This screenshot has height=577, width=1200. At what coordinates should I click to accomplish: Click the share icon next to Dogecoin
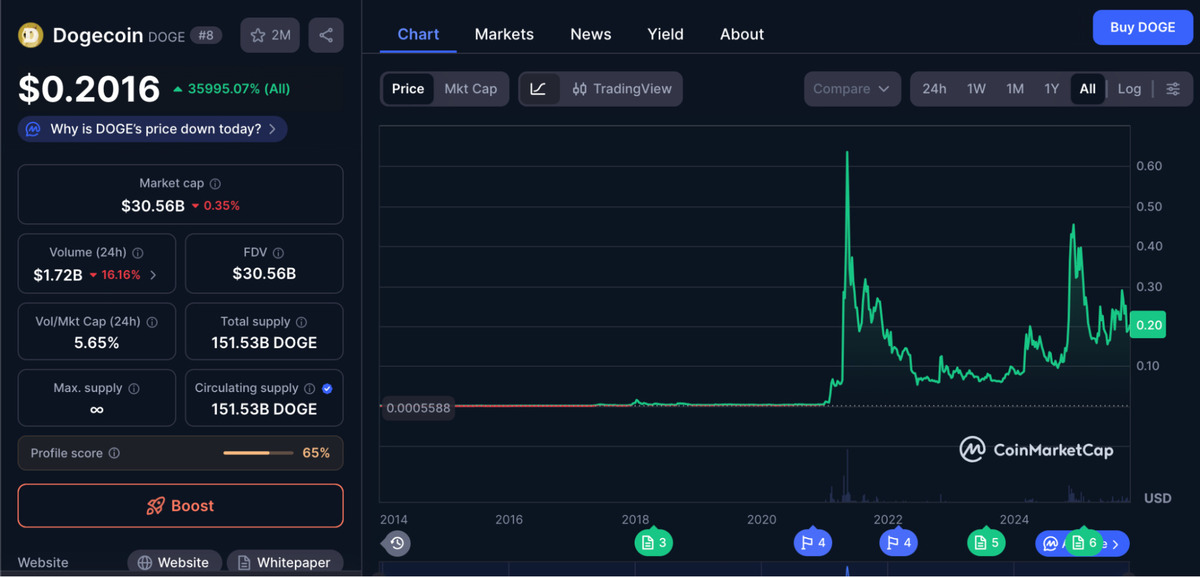(326, 35)
